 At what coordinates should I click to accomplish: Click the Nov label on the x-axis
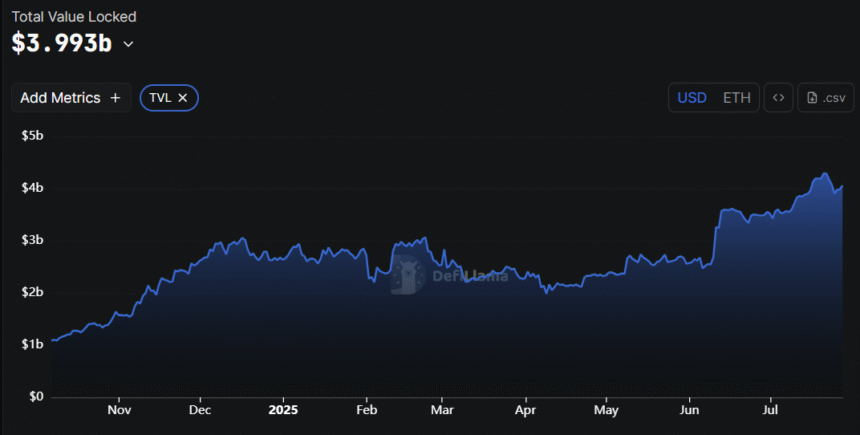[x=119, y=409]
